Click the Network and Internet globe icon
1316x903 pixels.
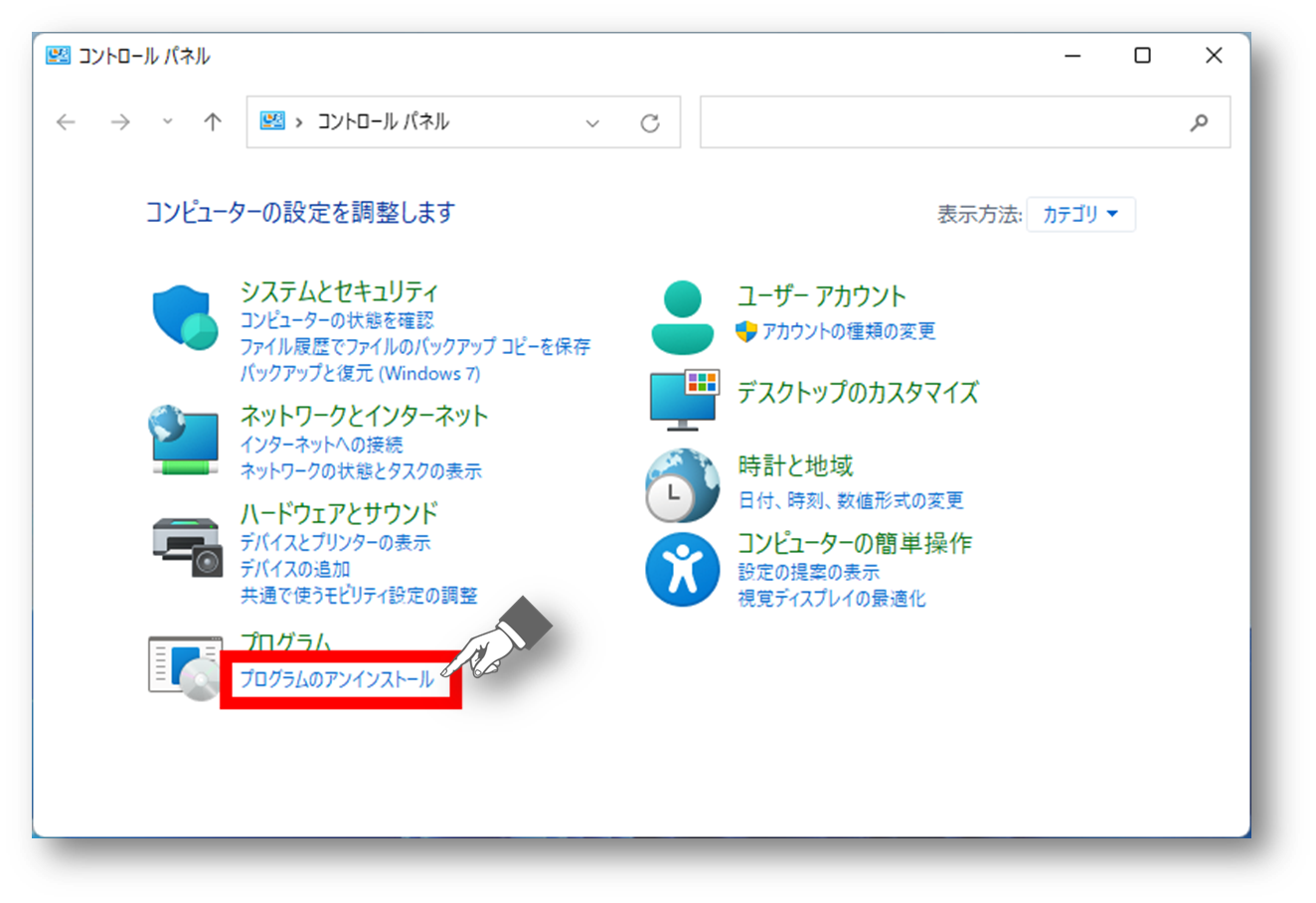[184, 441]
